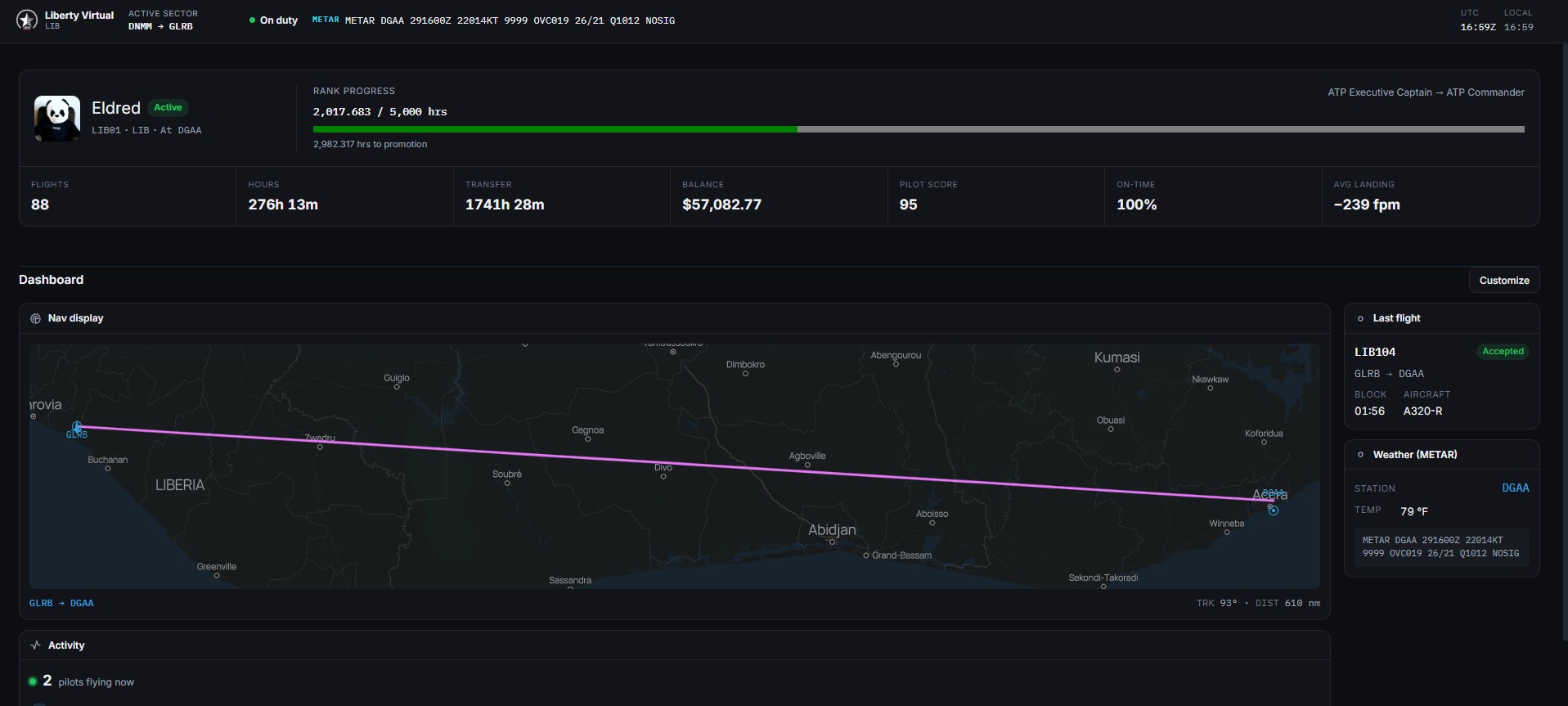Image resolution: width=1568 pixels, height=706 pixels.
Task: Click the Hours value 276h 13m
Action: click(283, 205)
